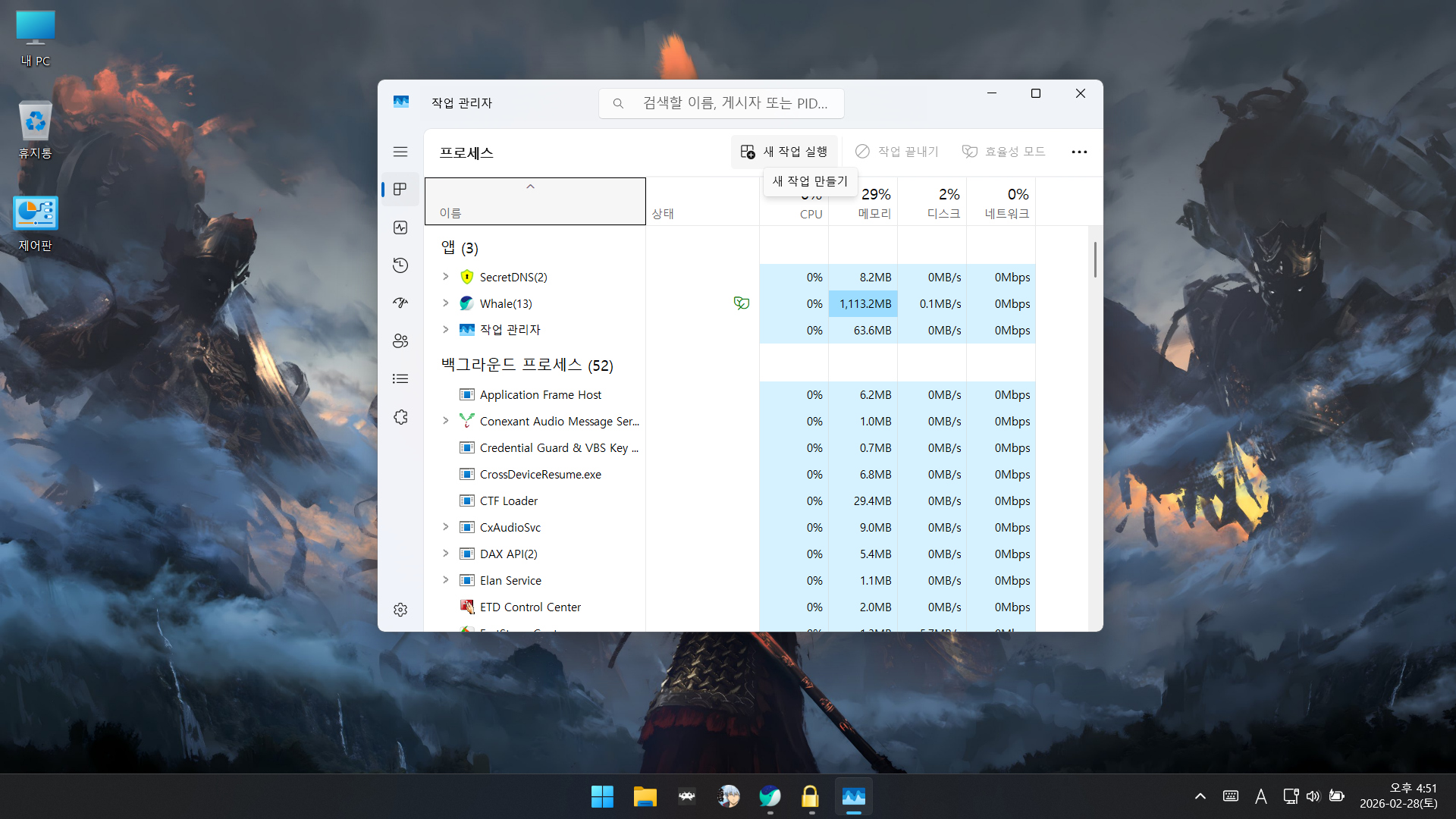Expand Conexant Audio Message Service row
This screenshot has width=1456, height=819.
pos(446,421)
